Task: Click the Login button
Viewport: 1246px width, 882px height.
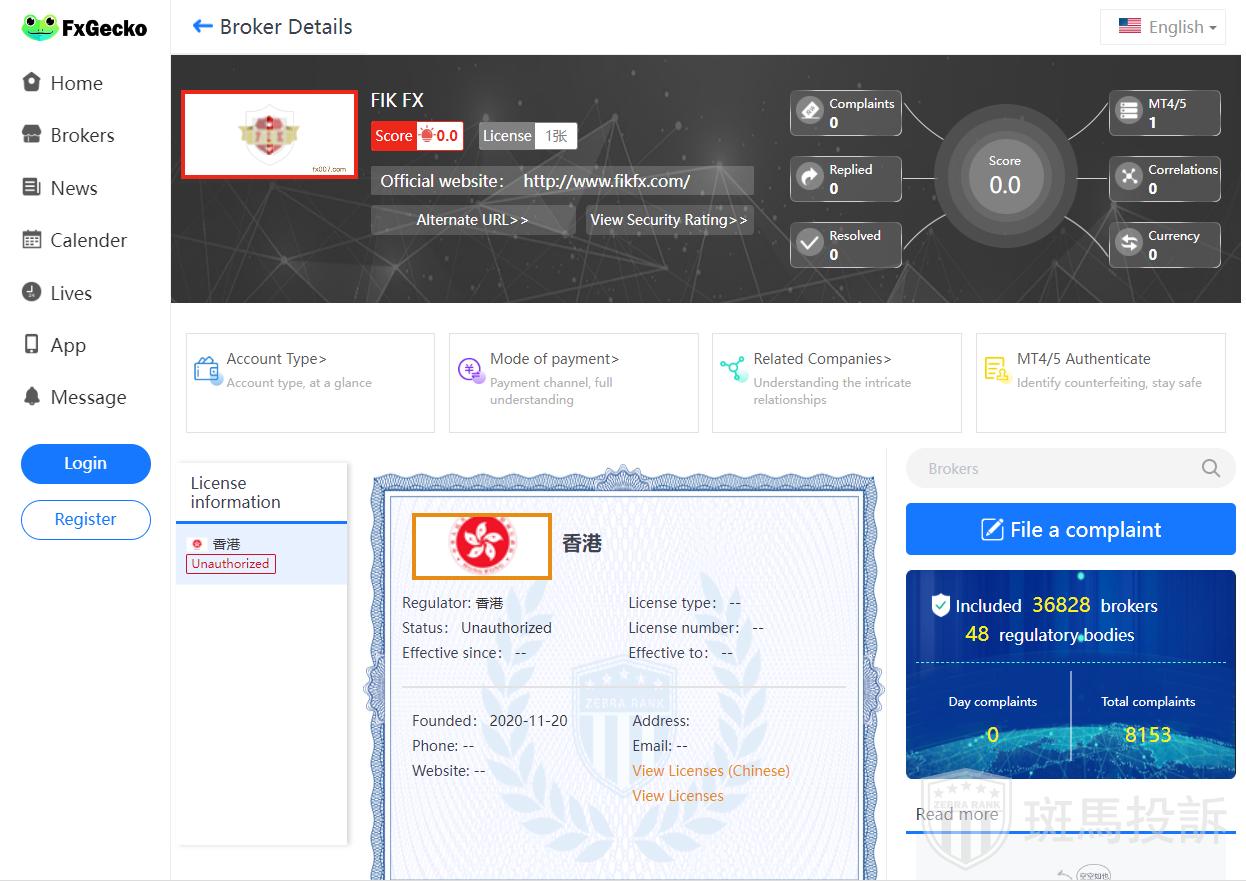Action: pos(85,463)
